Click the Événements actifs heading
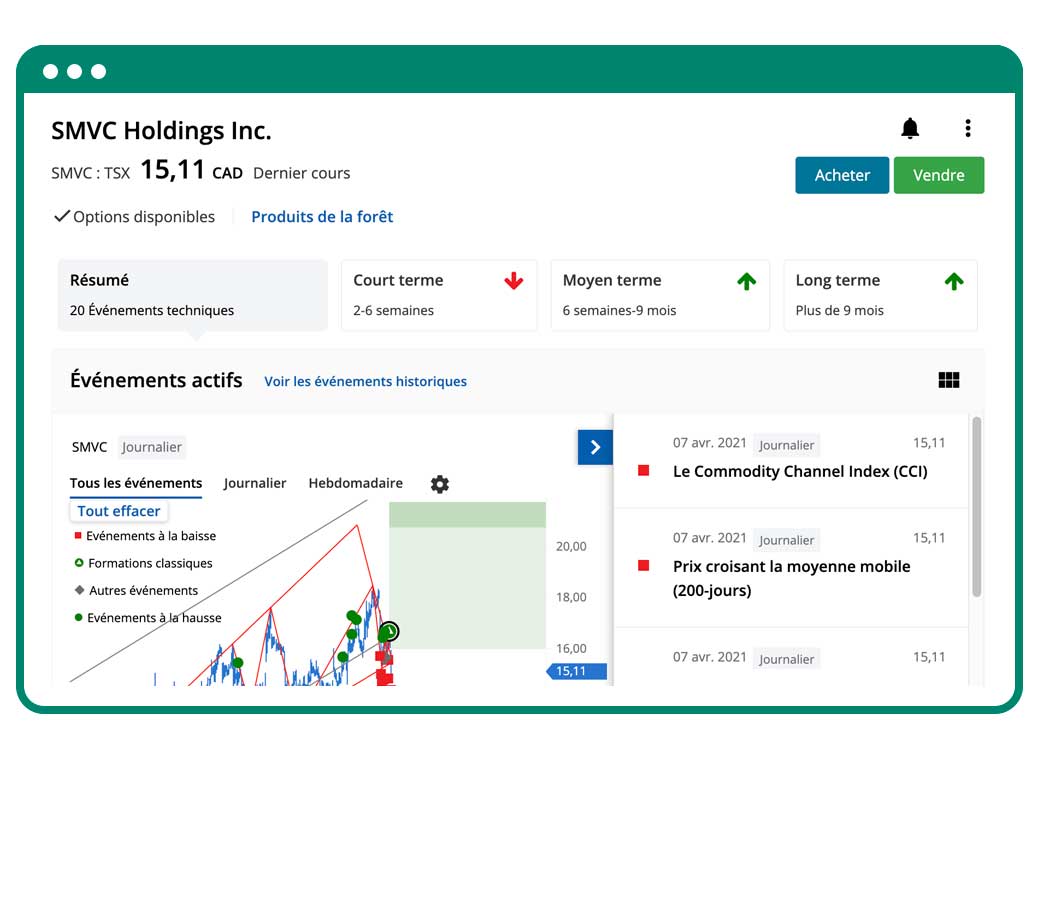Viewport: 1038px width, 900px height. tap(156, 381)
